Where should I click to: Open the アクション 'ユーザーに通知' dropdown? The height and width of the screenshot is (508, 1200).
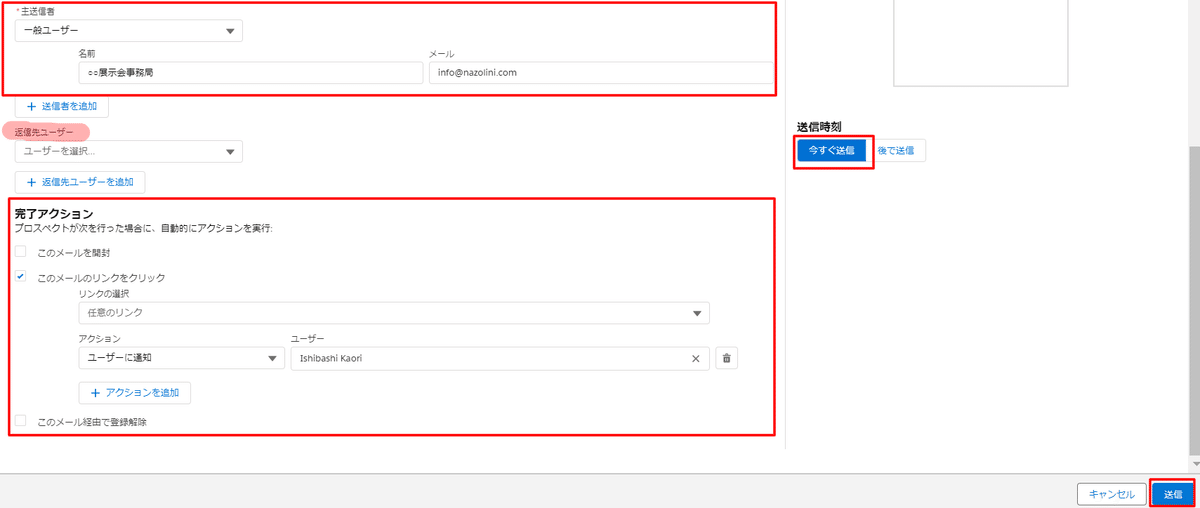pos(182,359)
